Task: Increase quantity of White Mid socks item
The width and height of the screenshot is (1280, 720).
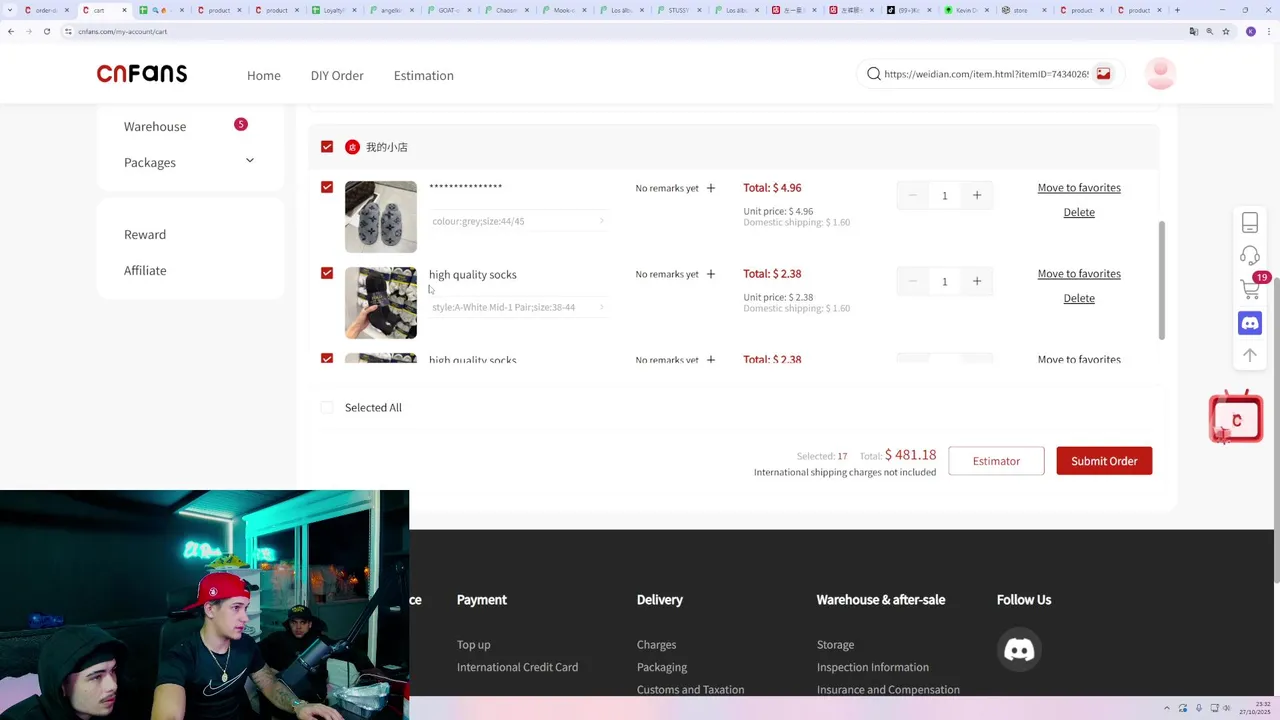Action: 977,281
